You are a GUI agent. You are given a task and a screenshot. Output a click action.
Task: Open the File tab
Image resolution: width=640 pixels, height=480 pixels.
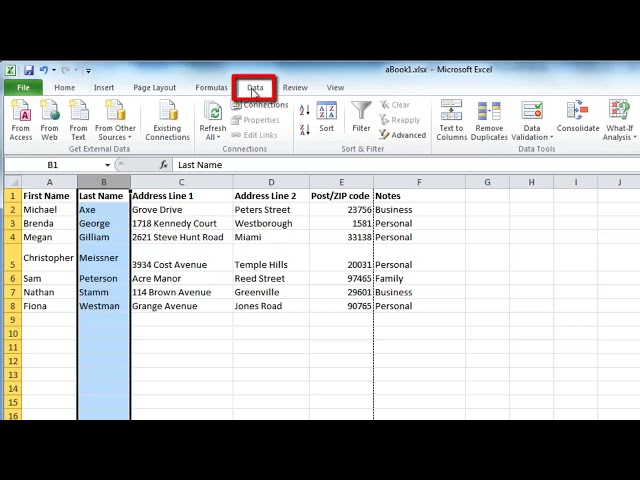(x=23, y=87)
